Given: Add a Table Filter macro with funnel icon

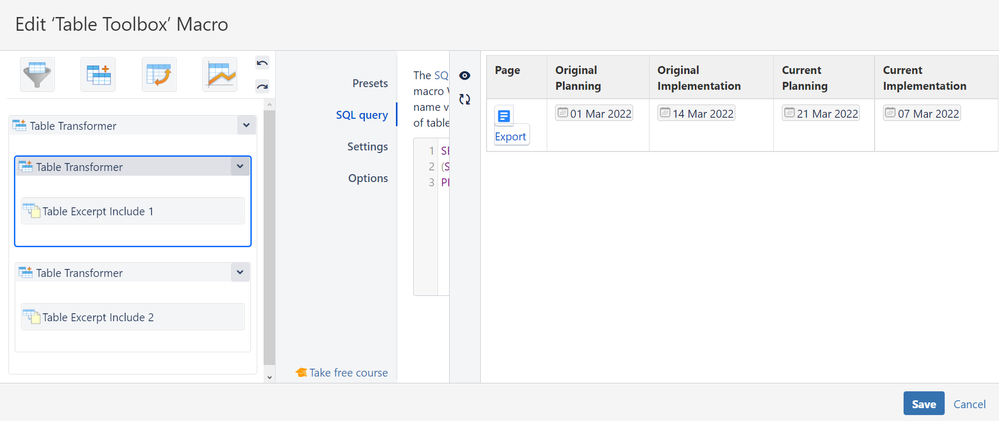Looking at the screenshot, I should tap(38, 75).
